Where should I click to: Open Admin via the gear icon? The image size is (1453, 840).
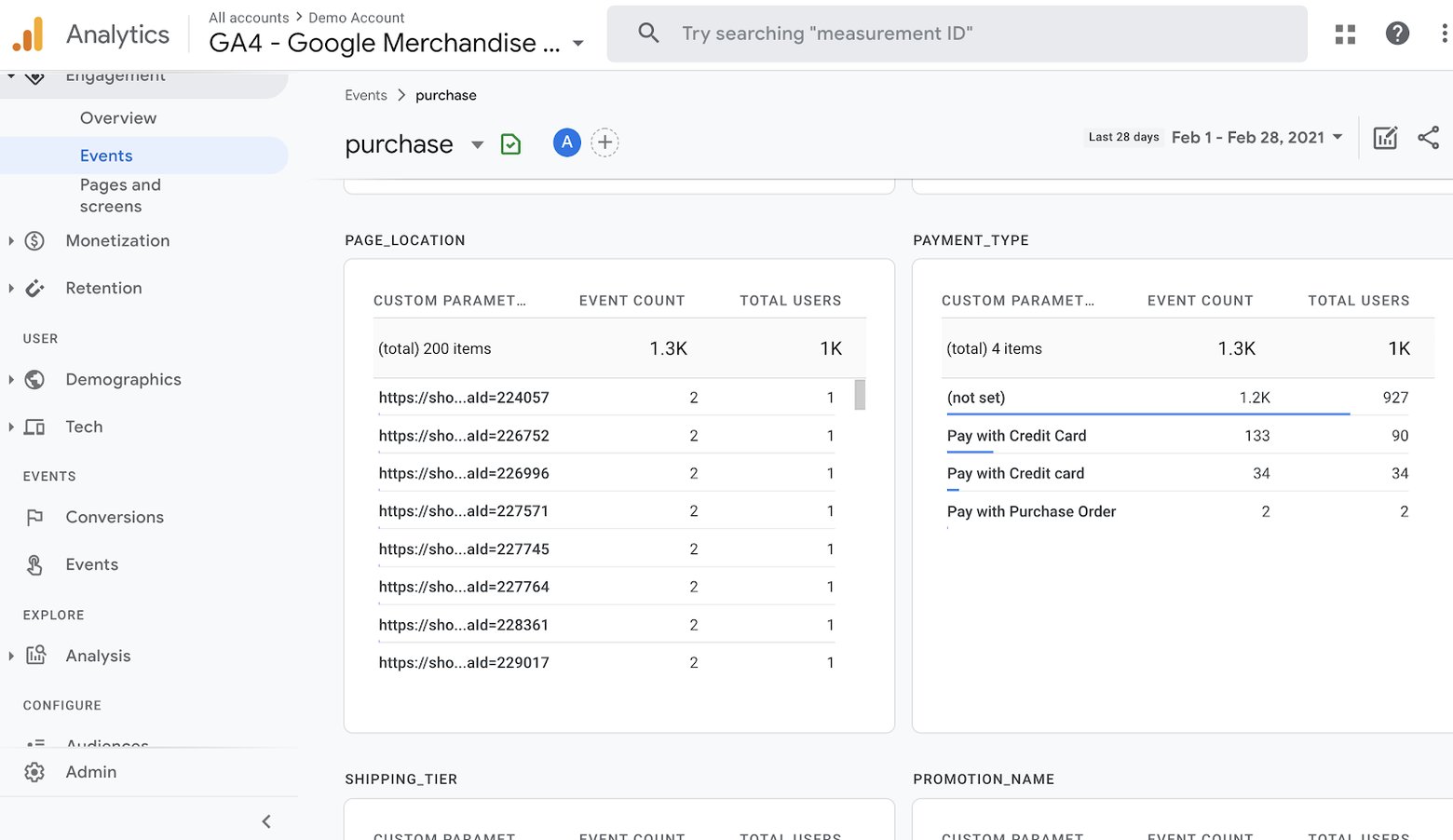pos(34,771)
